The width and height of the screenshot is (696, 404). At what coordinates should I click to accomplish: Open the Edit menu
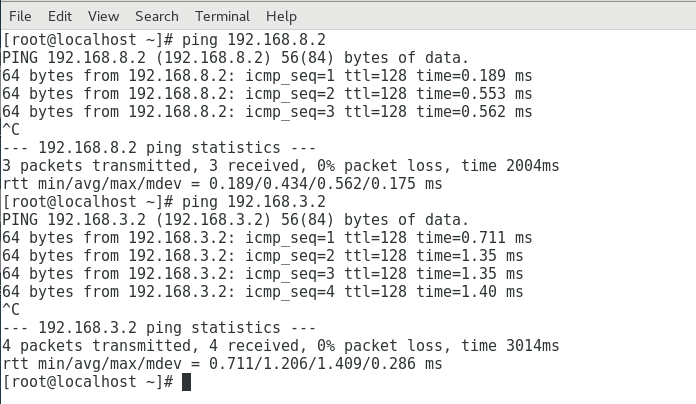60,16
